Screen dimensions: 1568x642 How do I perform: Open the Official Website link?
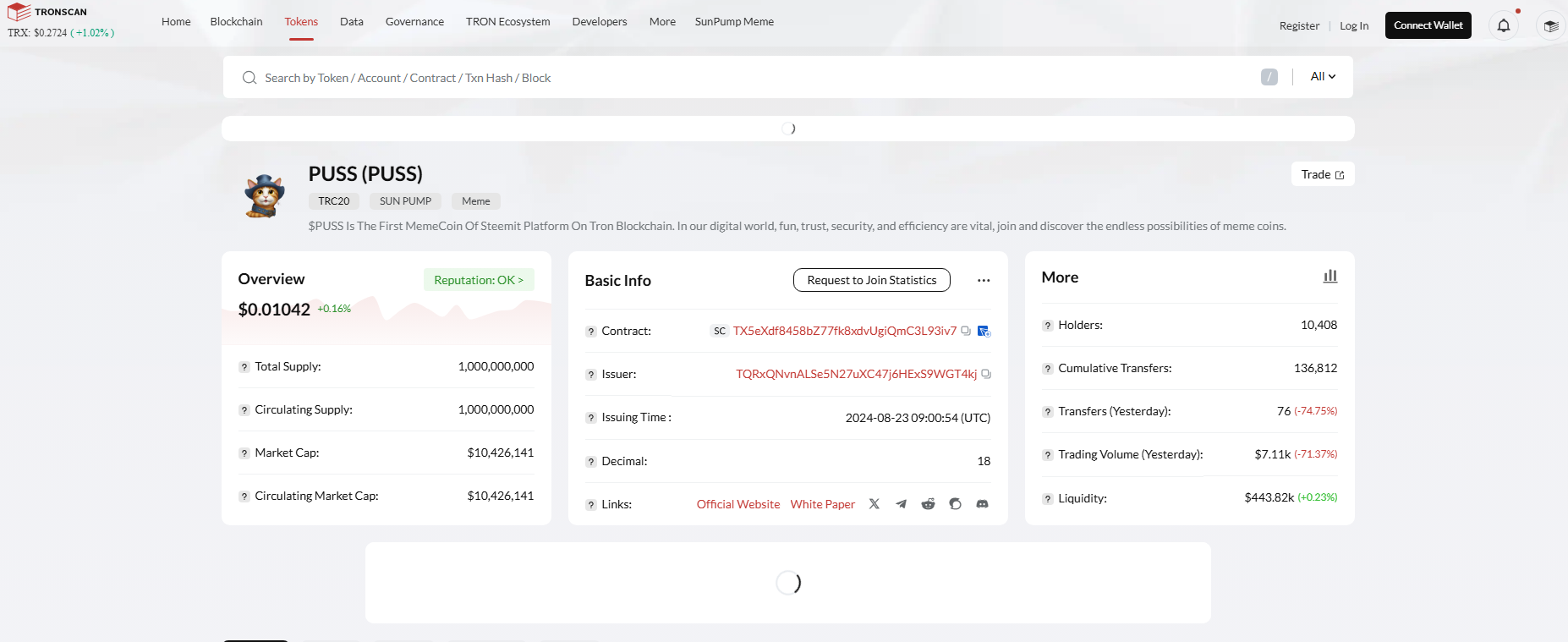tap(738, 504)
